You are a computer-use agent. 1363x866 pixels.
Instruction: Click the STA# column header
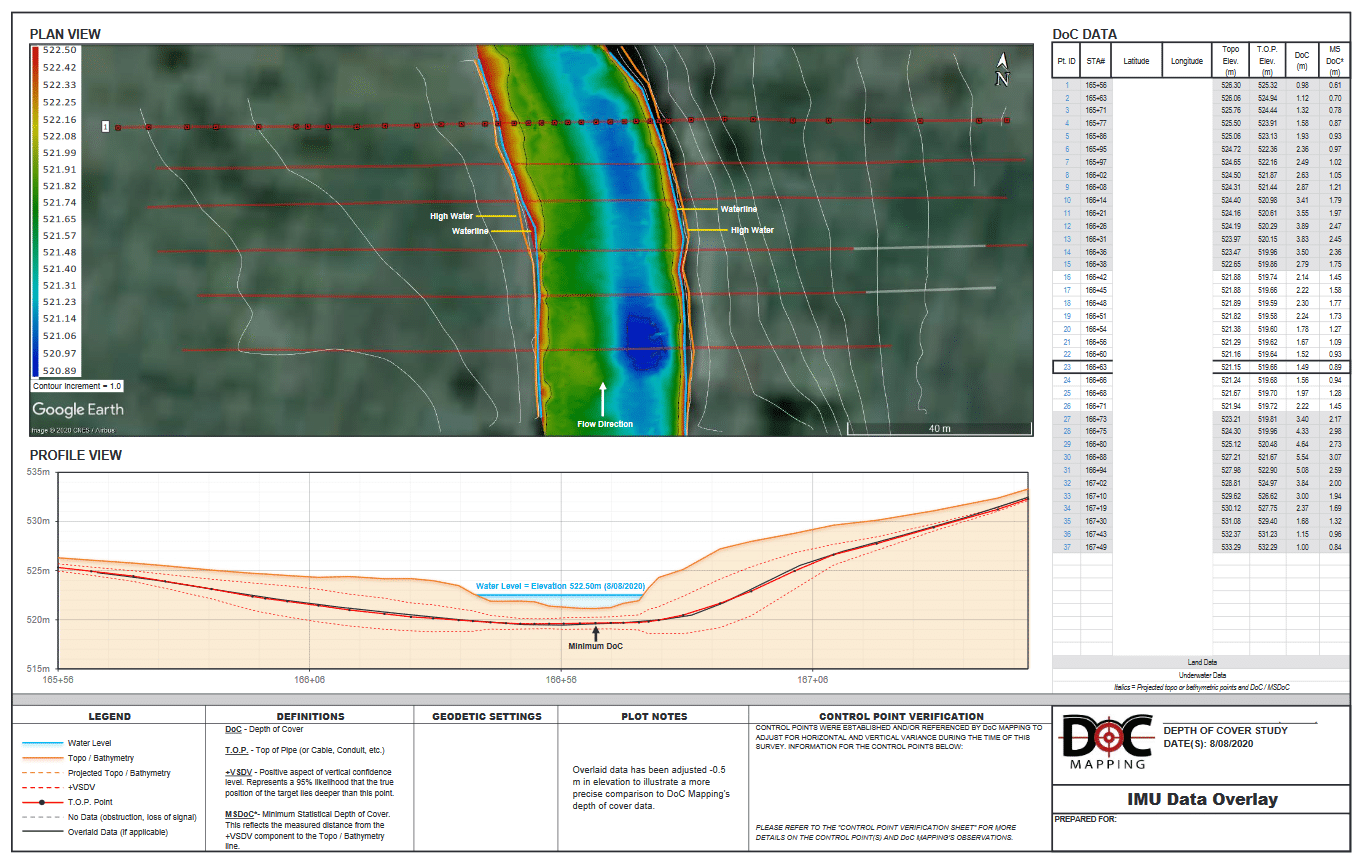tap(1095, 61)
